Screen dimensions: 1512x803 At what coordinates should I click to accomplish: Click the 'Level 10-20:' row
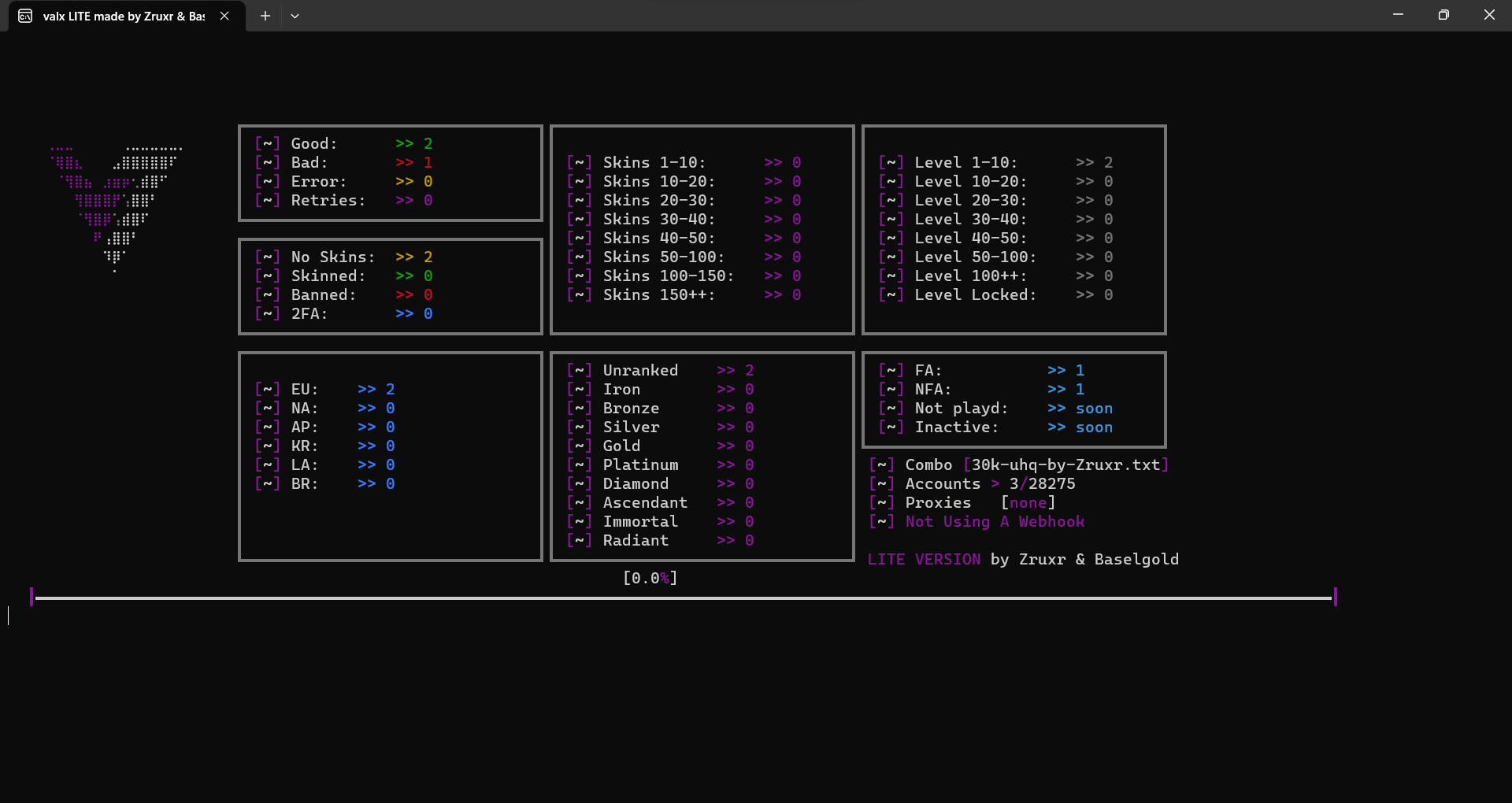point(995,181)
